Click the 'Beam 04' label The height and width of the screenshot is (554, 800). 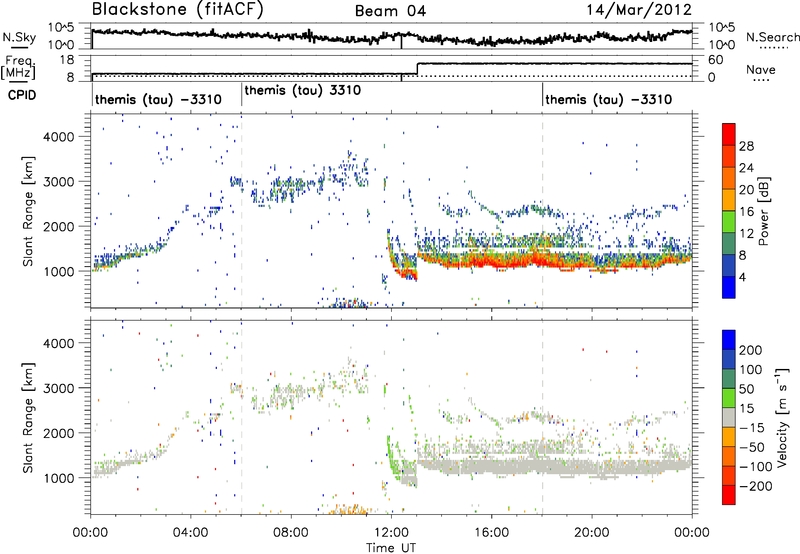(x=390, y=11)
